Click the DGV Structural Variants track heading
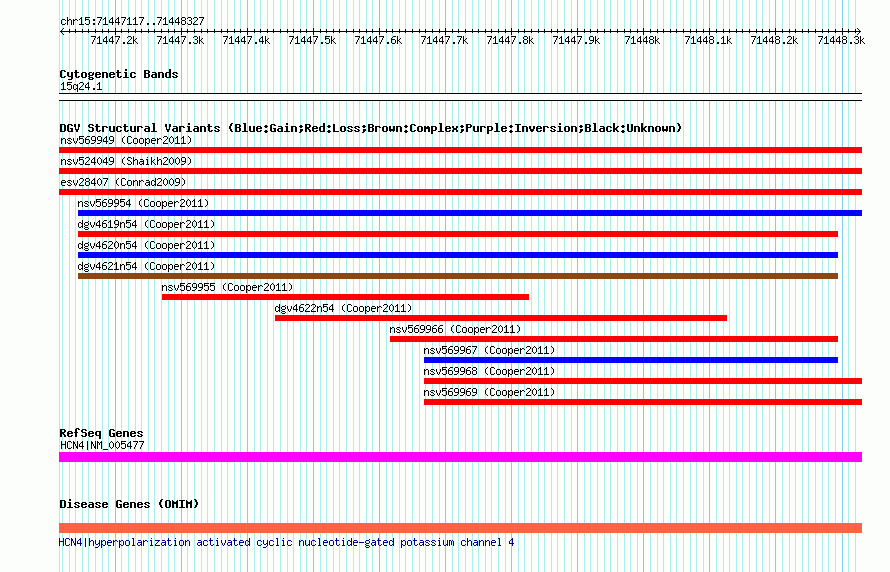This screenshot has width=890, height=572. pyautogui.click(x=371, y=128)
